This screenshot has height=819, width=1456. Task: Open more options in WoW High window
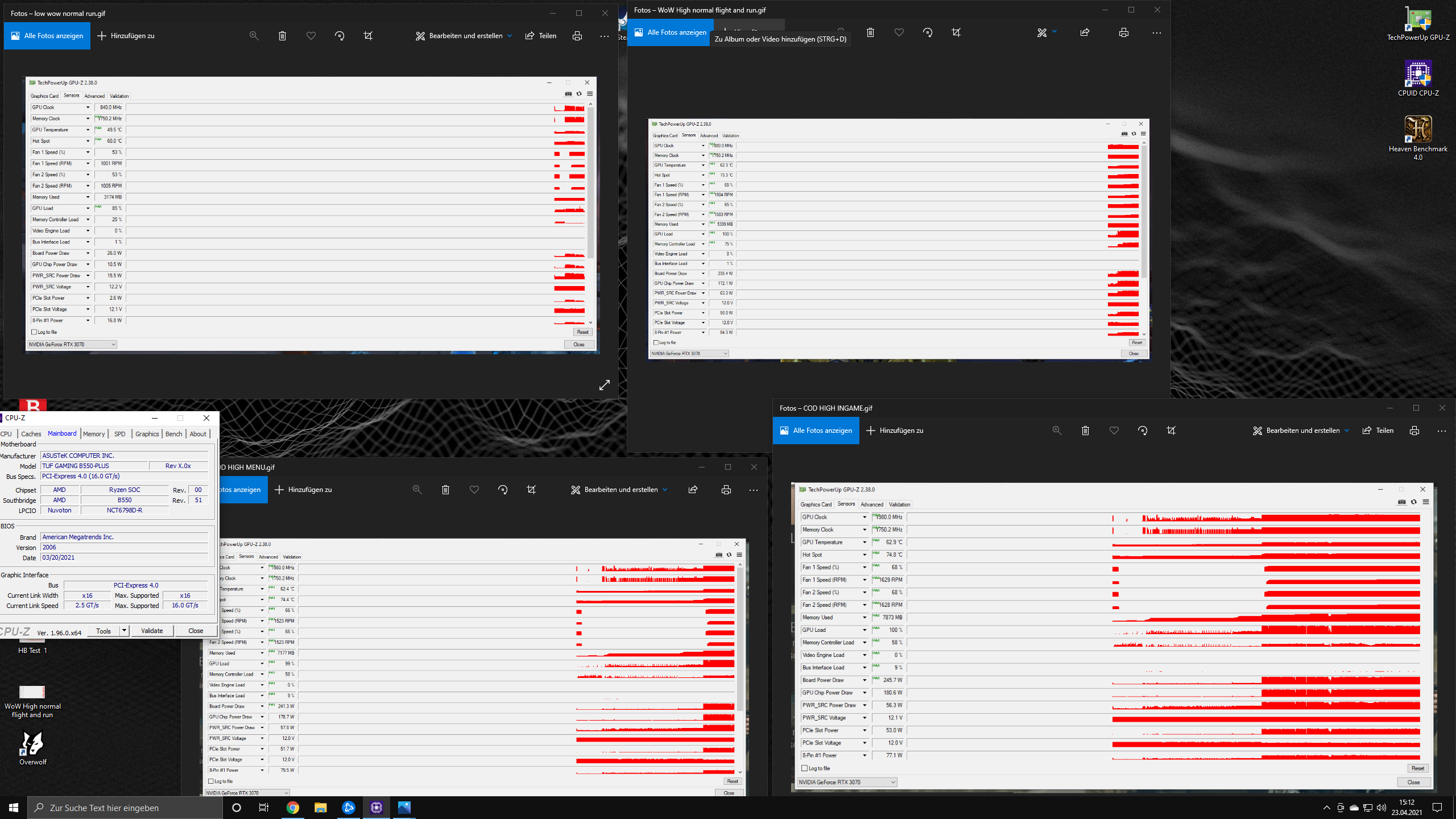(x=1157, y=33)
